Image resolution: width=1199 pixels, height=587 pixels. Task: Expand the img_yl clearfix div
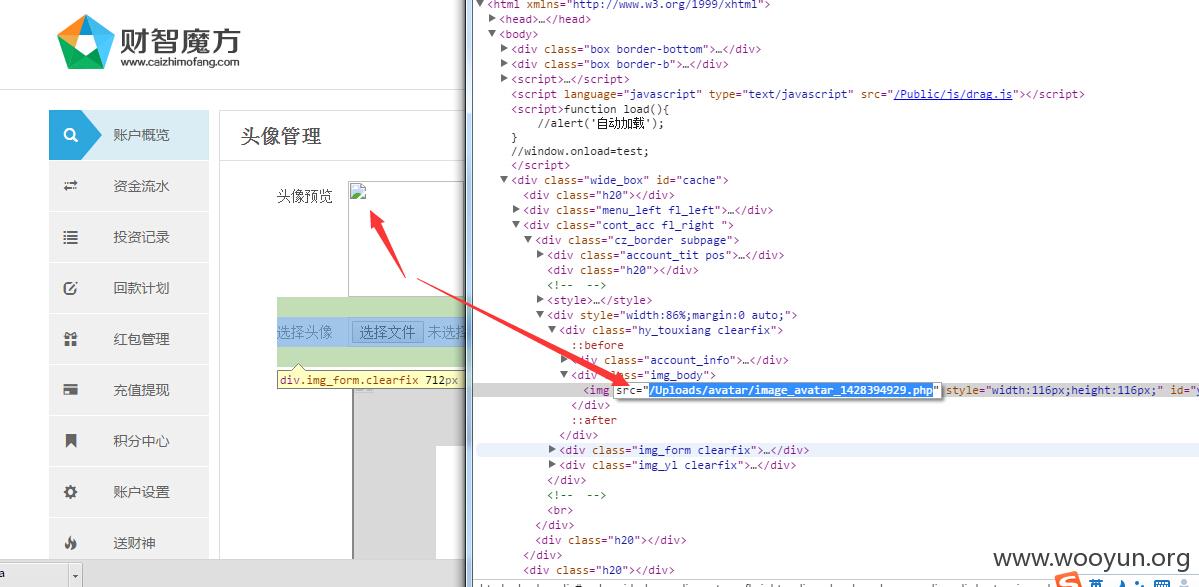point(553,465)
